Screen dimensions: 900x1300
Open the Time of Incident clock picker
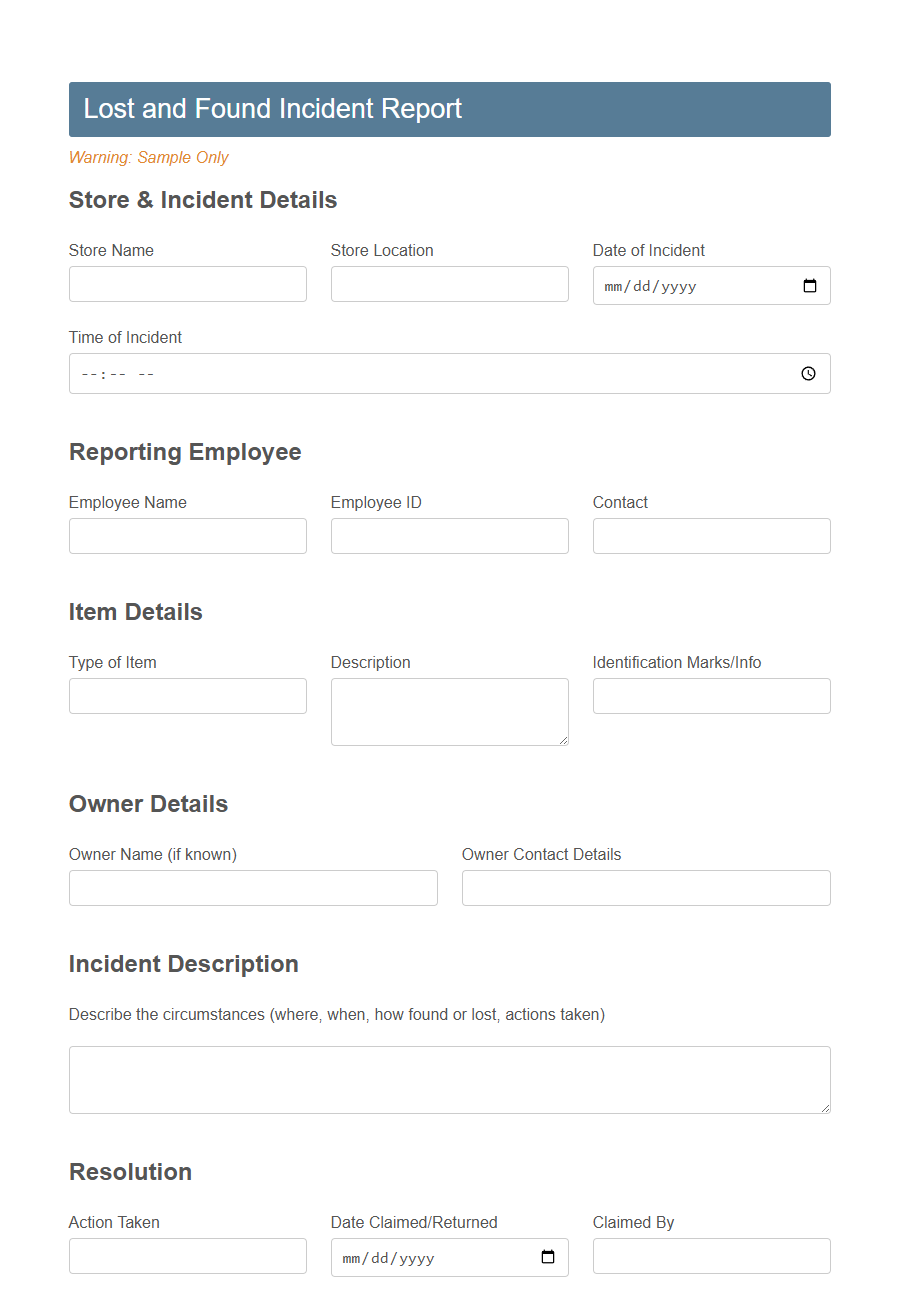808,373
